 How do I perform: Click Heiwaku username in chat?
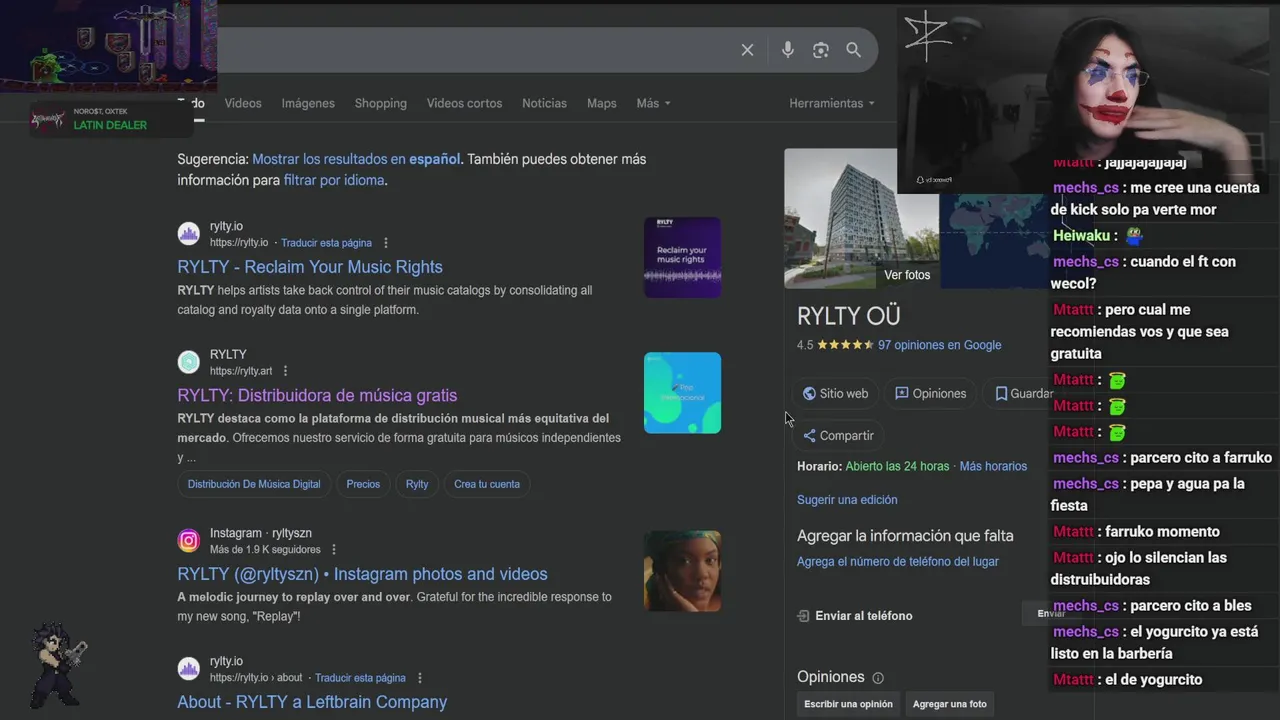tap(1081, 236)
